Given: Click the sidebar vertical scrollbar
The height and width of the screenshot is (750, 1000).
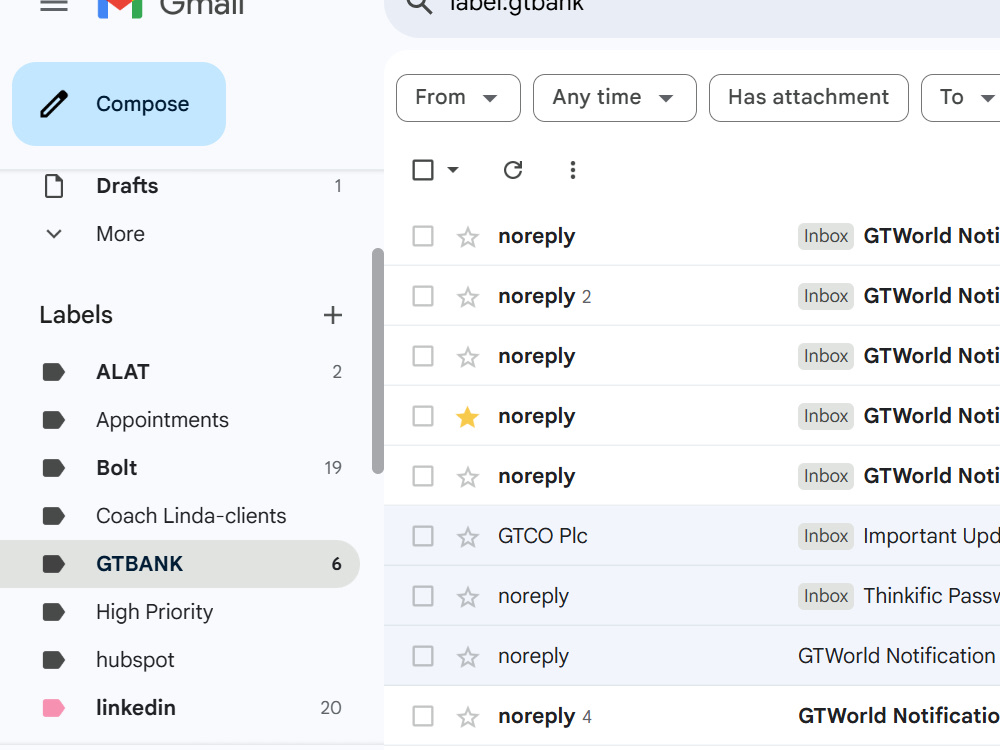Looking at the screenshot, I should [x=378, y=361].
